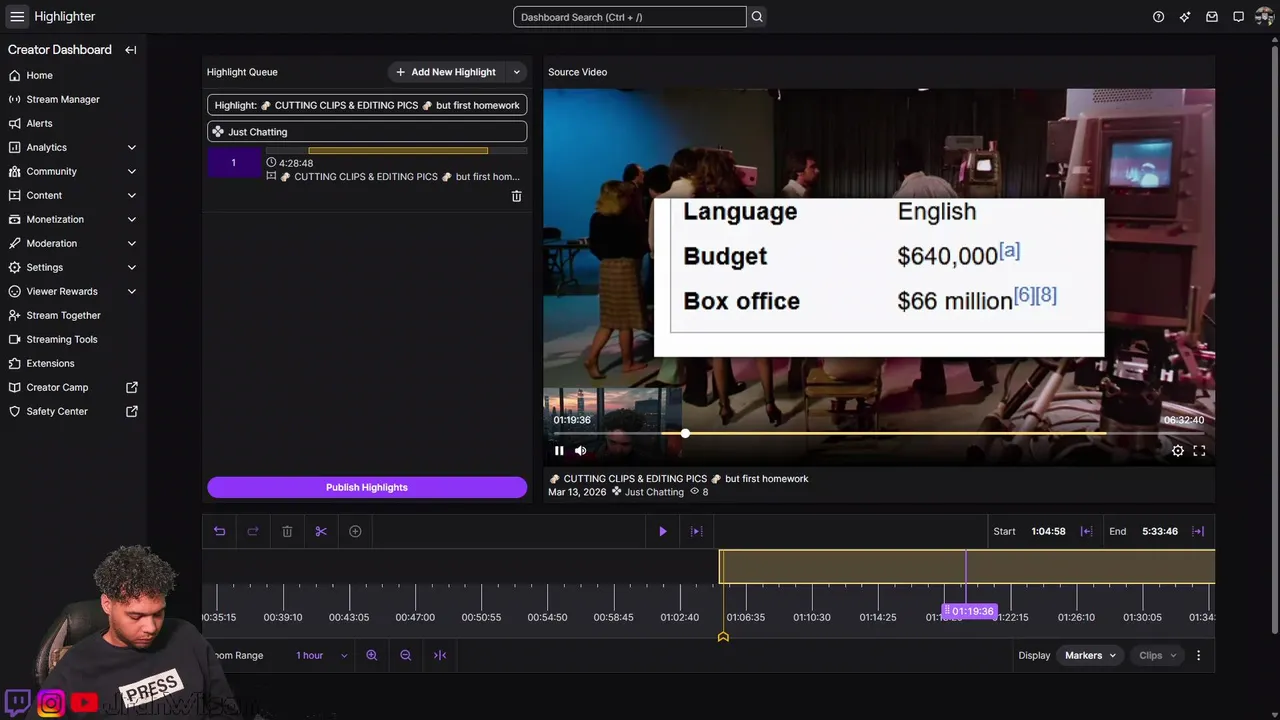
Task: Enter fullscreen on the source video
Action: pyautogui.click(x=1199, y=451)
